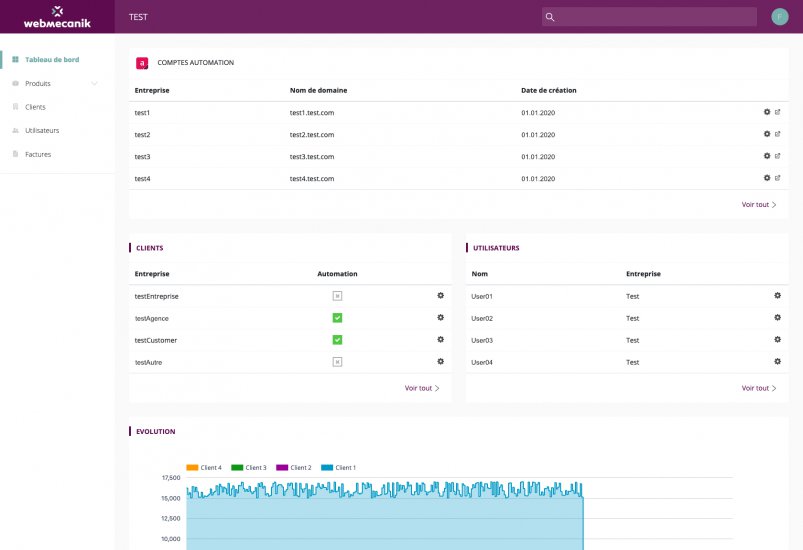
Task: Select User03 name in Utilisateurs
Action: [482, 341]
